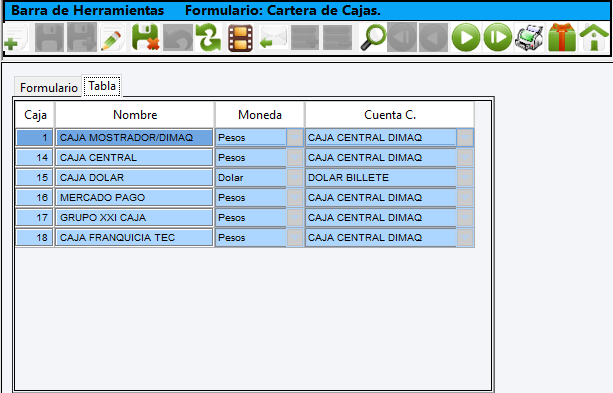Click the new record icon with green plus
613x393 pixels.
16,38
